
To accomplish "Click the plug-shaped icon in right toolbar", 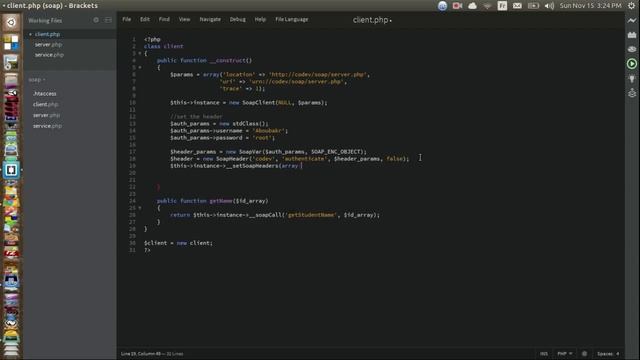I will pos(632,79).
